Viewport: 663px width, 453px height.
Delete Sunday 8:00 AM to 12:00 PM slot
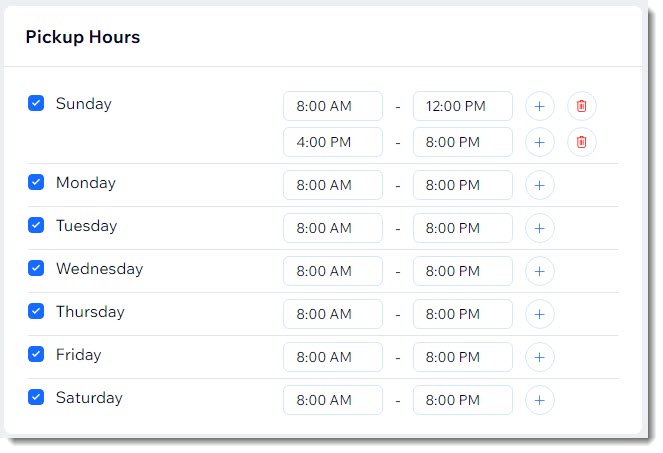(581, 106)
